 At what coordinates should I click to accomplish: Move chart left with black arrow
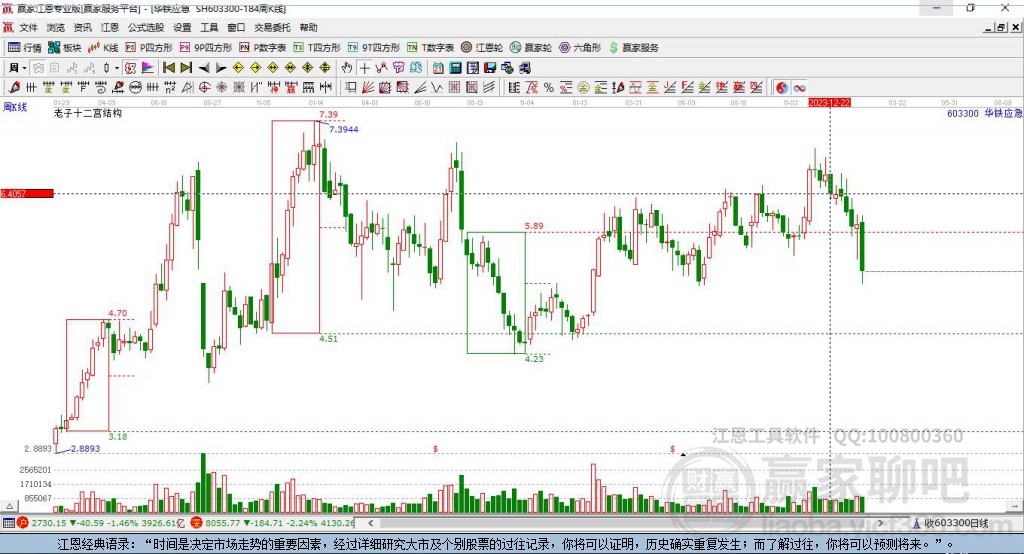(204, 68)
